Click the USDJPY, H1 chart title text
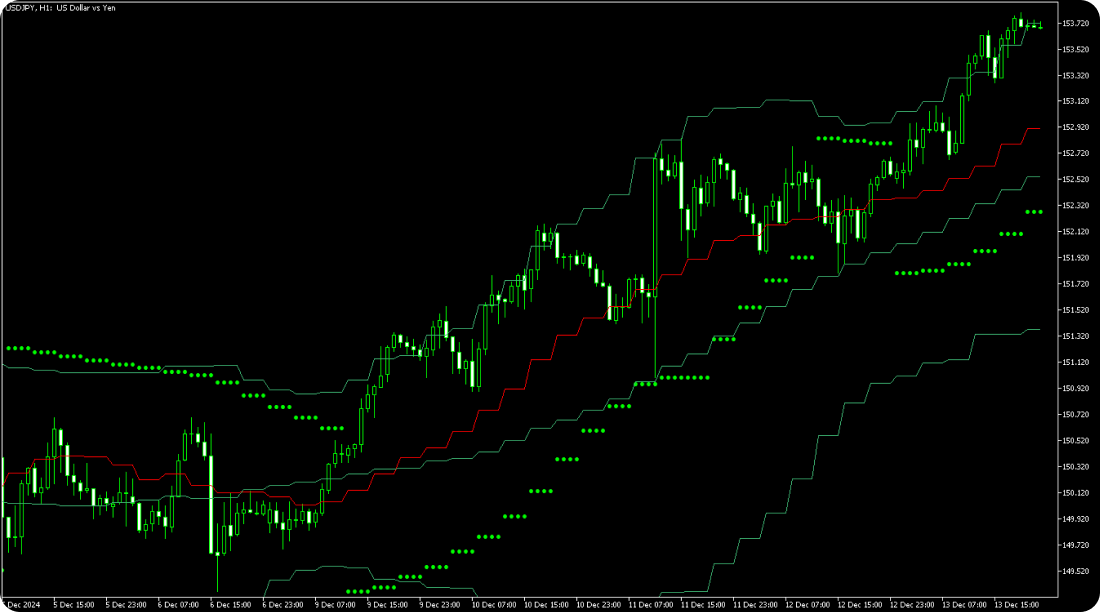This screenshot has height=612, width=1100. point(59,8)
